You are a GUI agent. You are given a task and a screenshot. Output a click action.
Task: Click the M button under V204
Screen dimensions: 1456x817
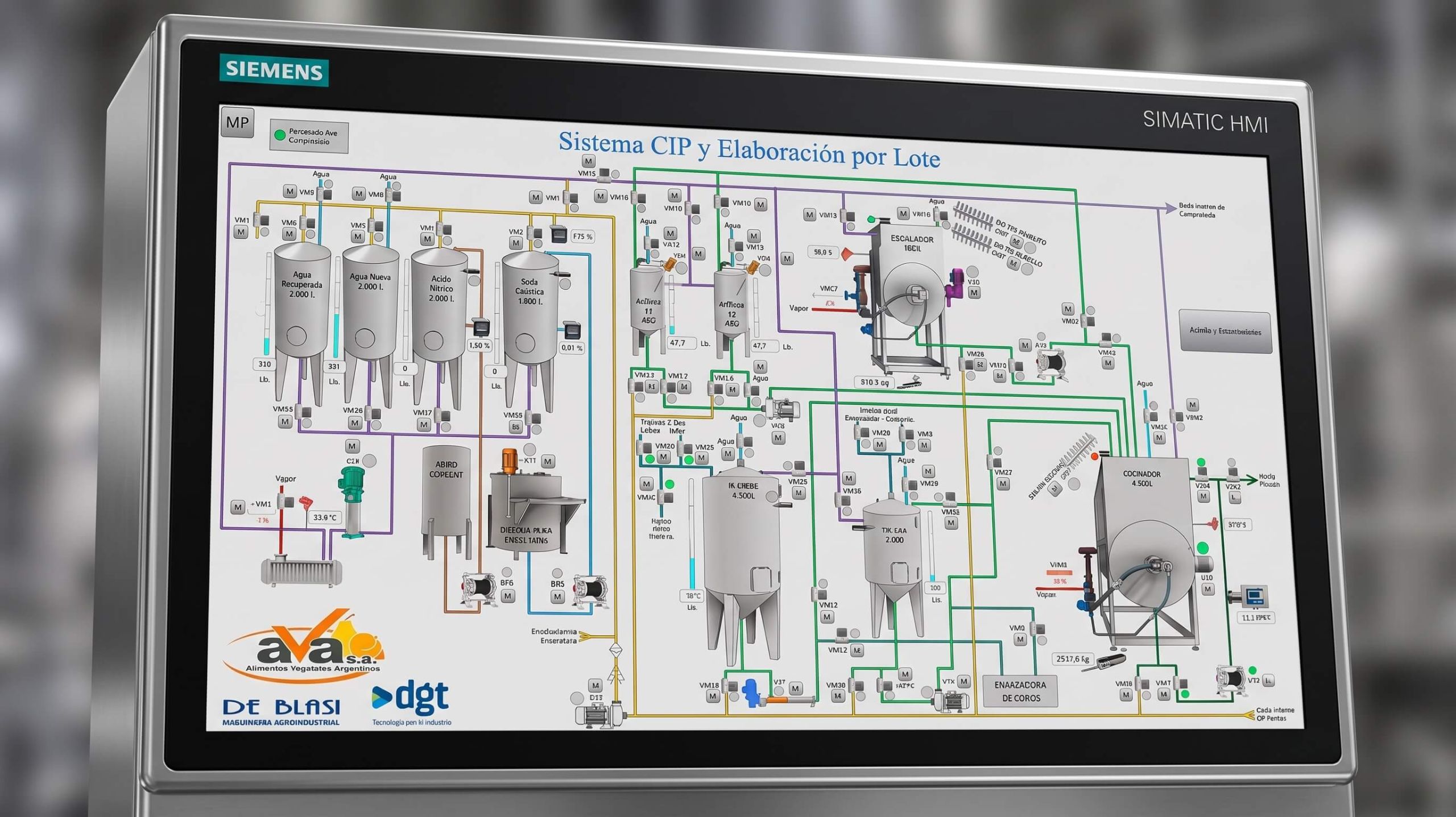(x=1203, y=496)
